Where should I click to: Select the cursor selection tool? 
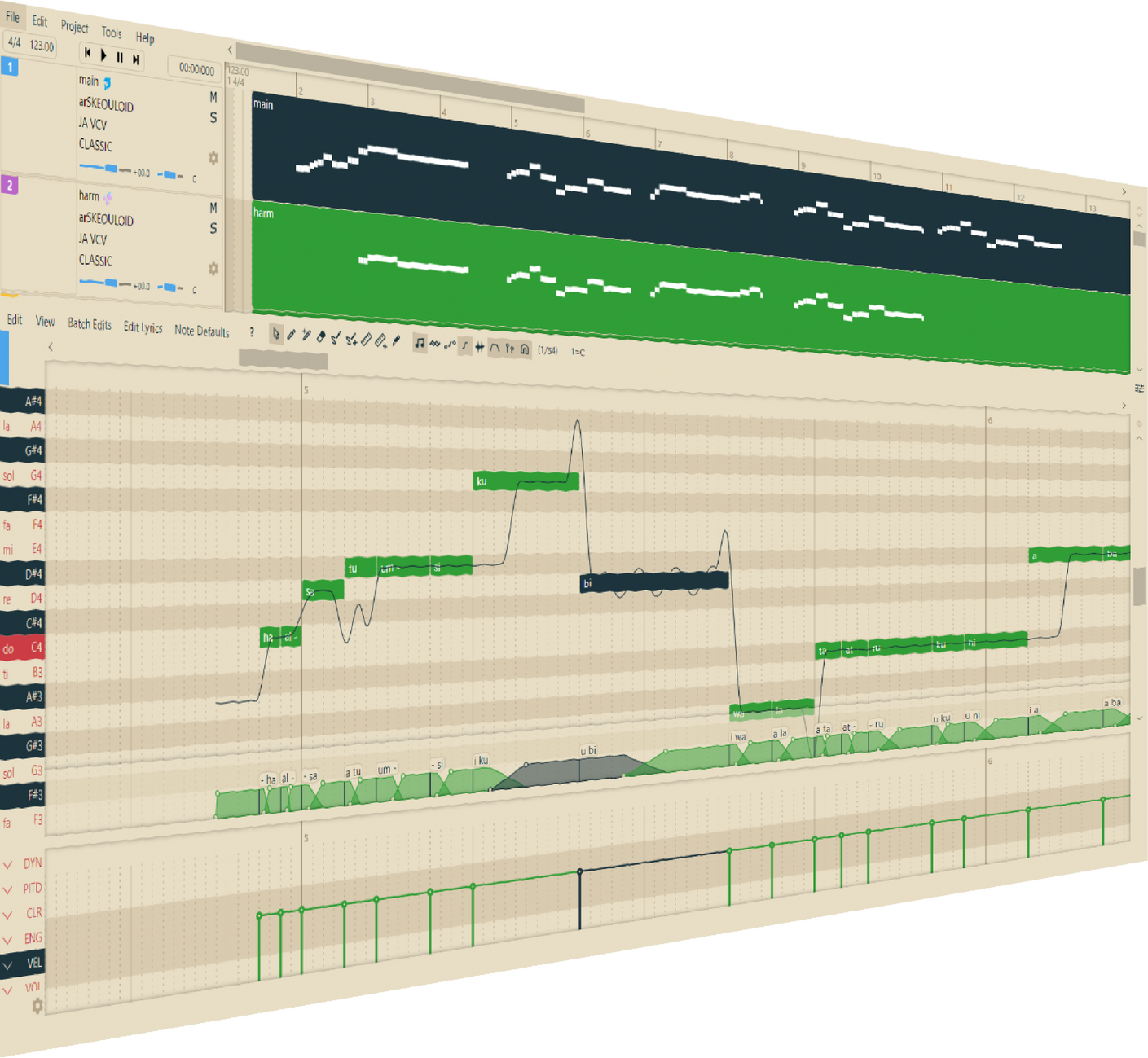[x=276, y=334]
